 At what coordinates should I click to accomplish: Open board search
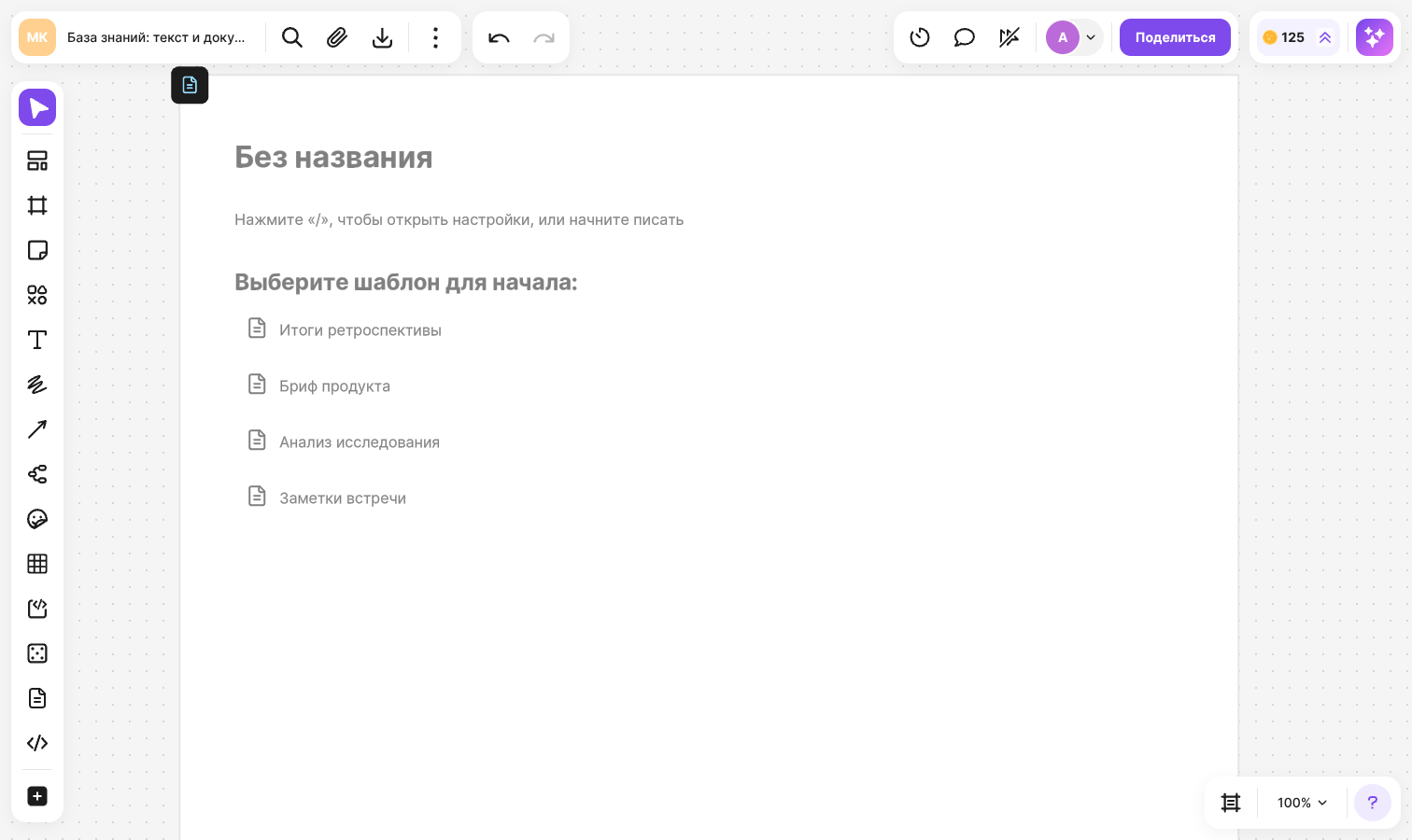click(292, 37)
